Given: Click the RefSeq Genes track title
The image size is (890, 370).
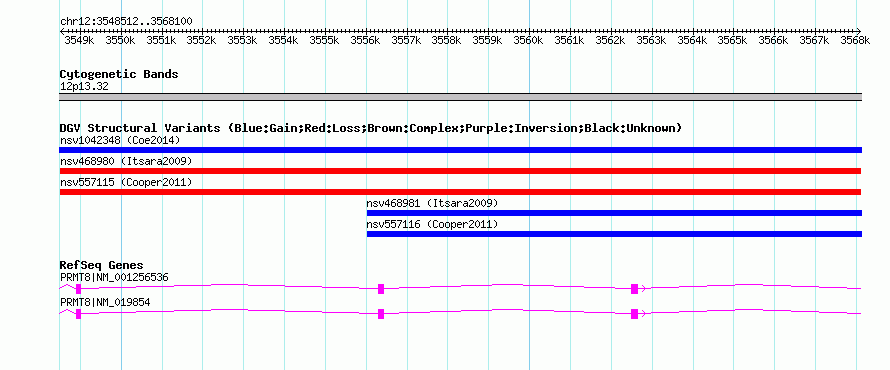Looking at the screenshot, I should tap(101, 265).
